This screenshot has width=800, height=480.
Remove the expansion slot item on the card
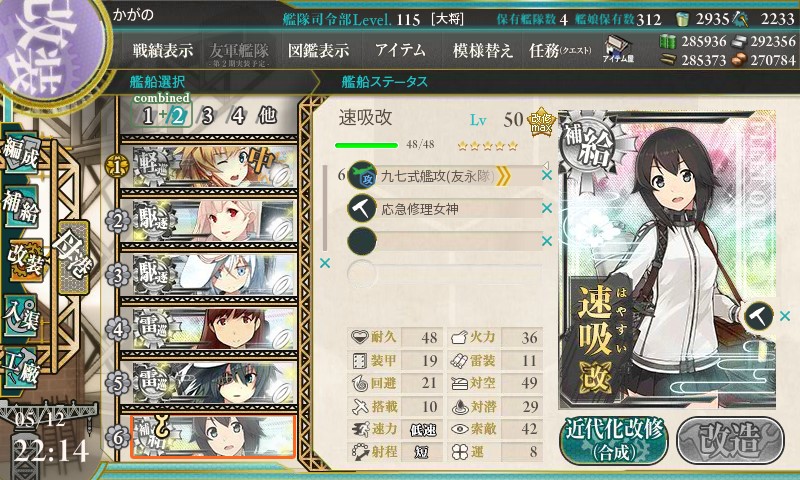[785, 316]
